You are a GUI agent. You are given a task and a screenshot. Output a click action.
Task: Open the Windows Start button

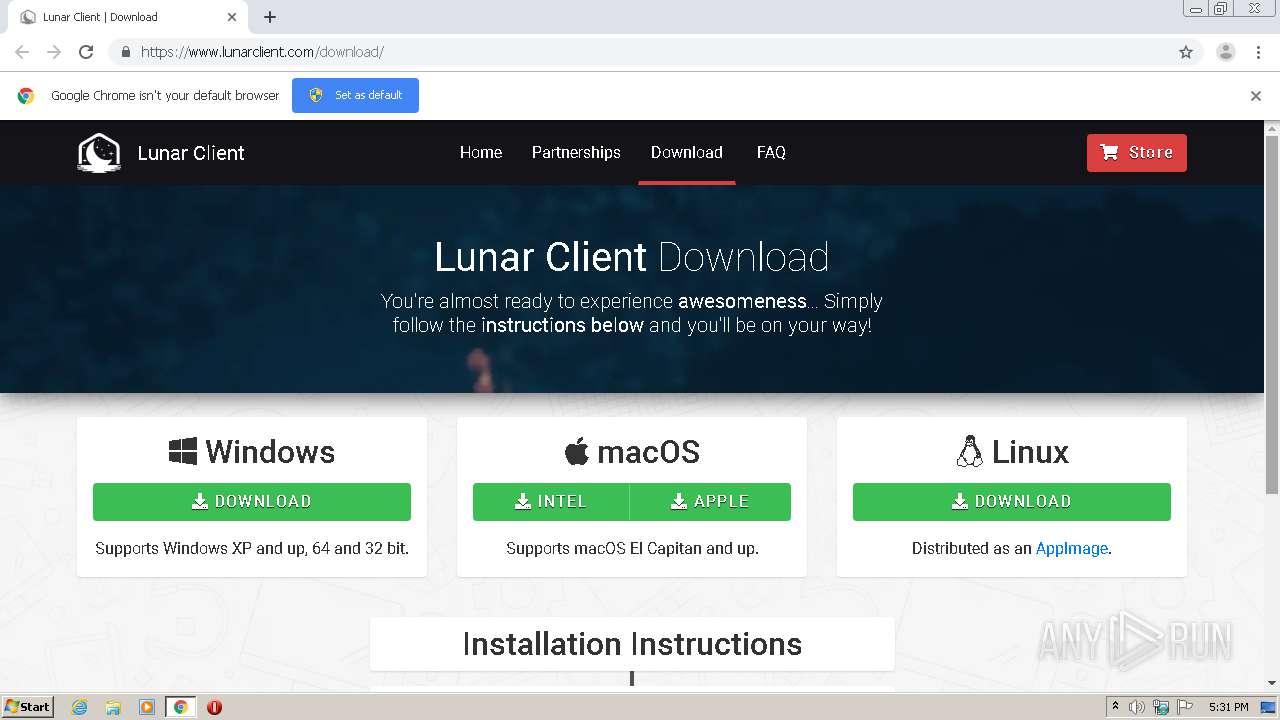28,706
